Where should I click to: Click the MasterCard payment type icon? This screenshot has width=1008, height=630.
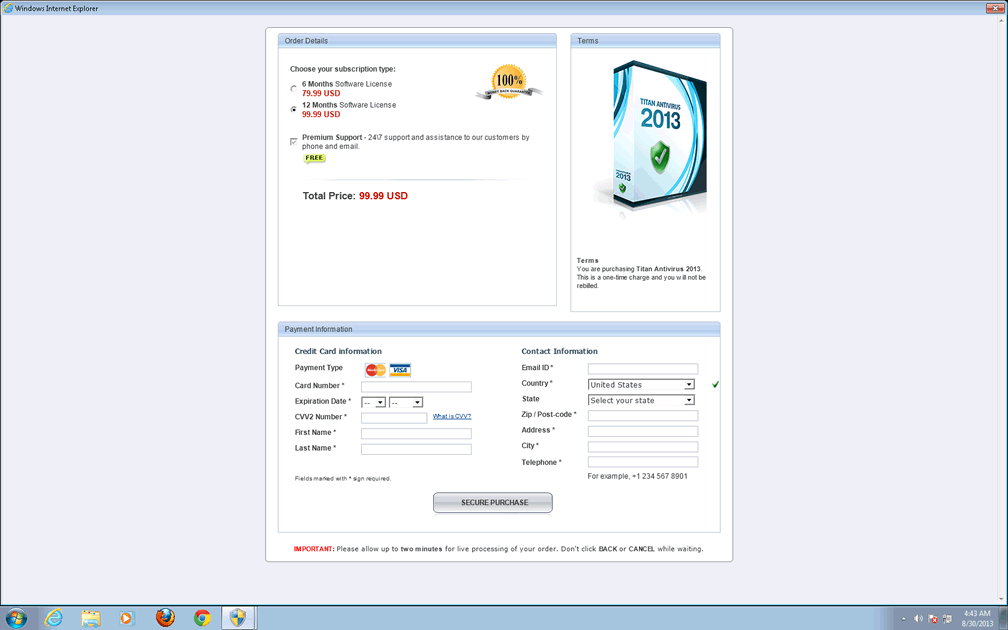[375, 370]
